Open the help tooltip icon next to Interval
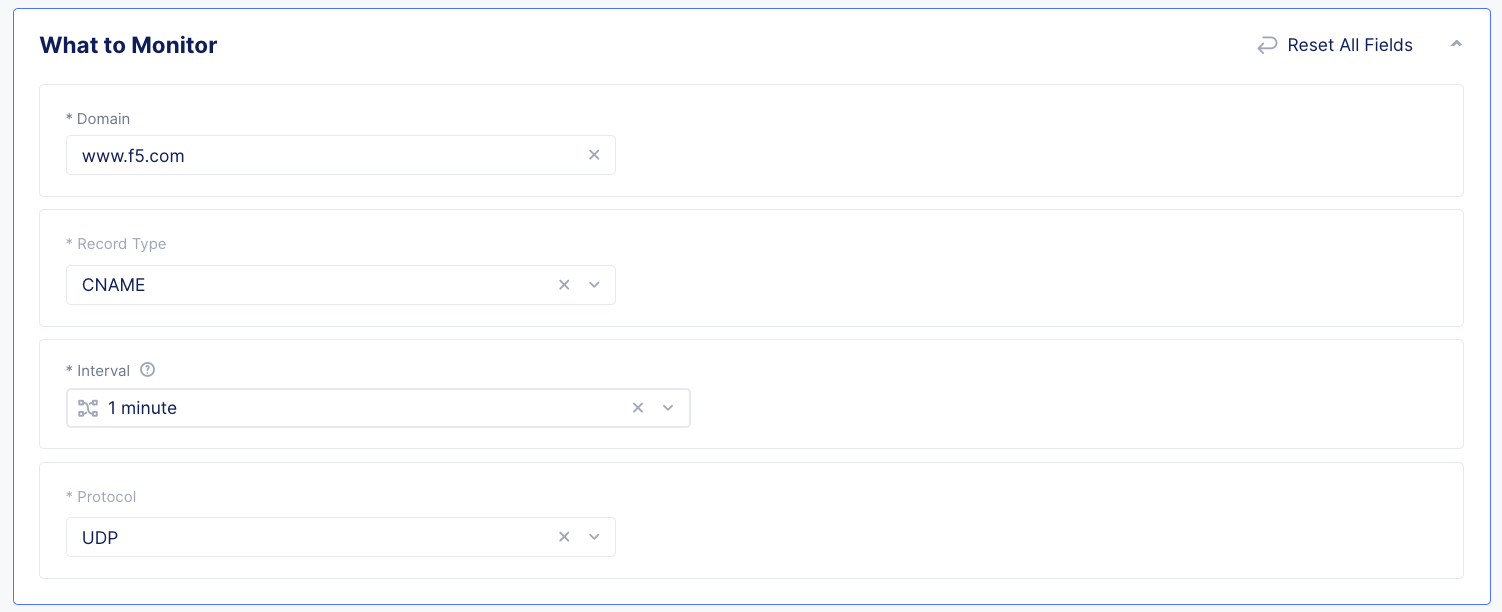Viewport: 1502px width, 612px height. [x=147, y=370]
